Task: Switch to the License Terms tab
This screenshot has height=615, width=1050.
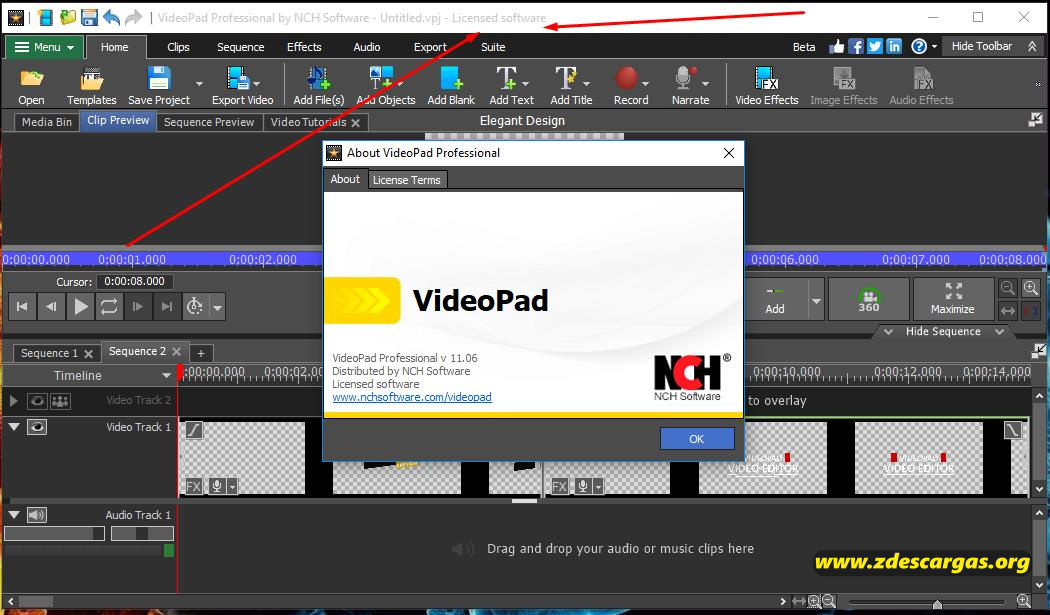Action: pyautogui.click(x=406, y=180)
